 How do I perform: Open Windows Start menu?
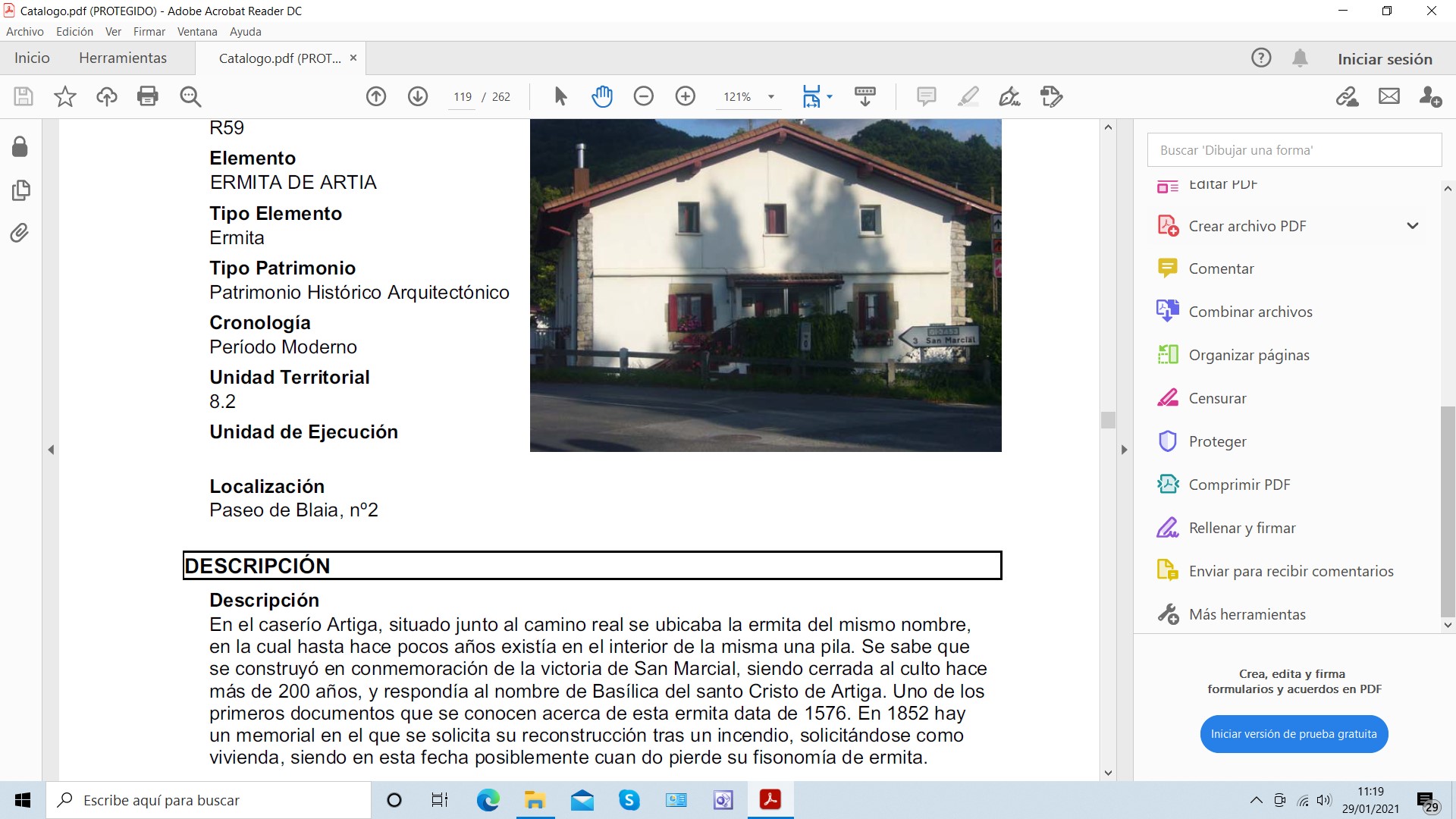(x=23, y=800)
